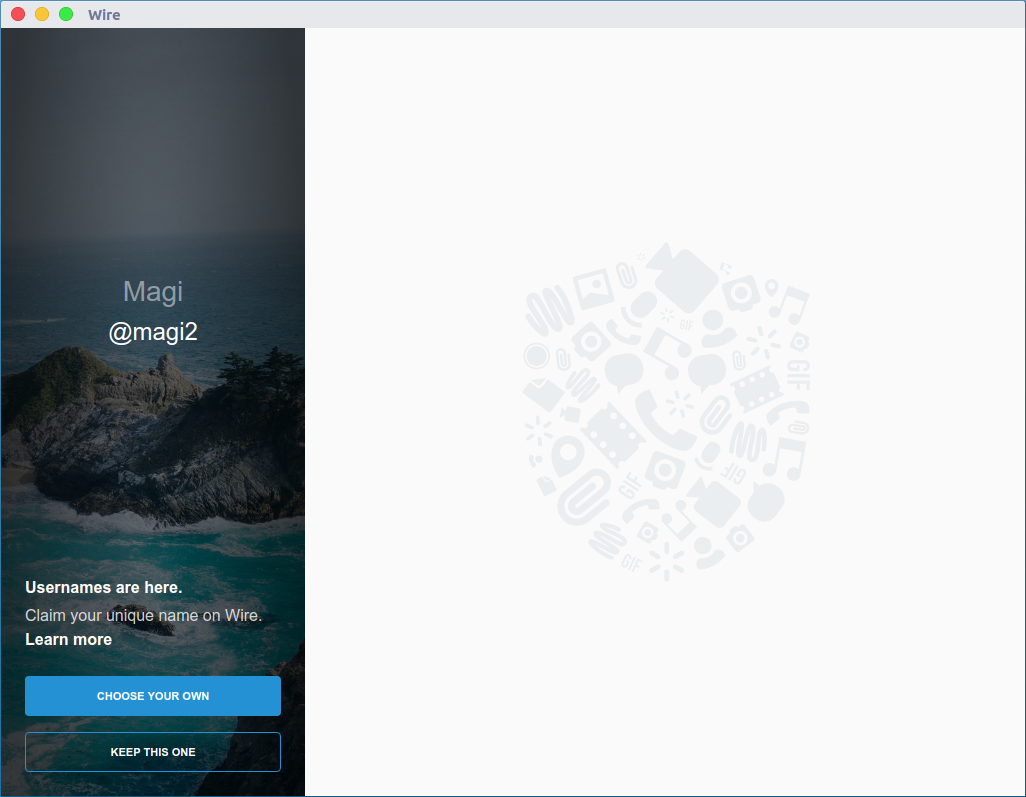
Task: Open the Learn more link
Action: (68, 639)
